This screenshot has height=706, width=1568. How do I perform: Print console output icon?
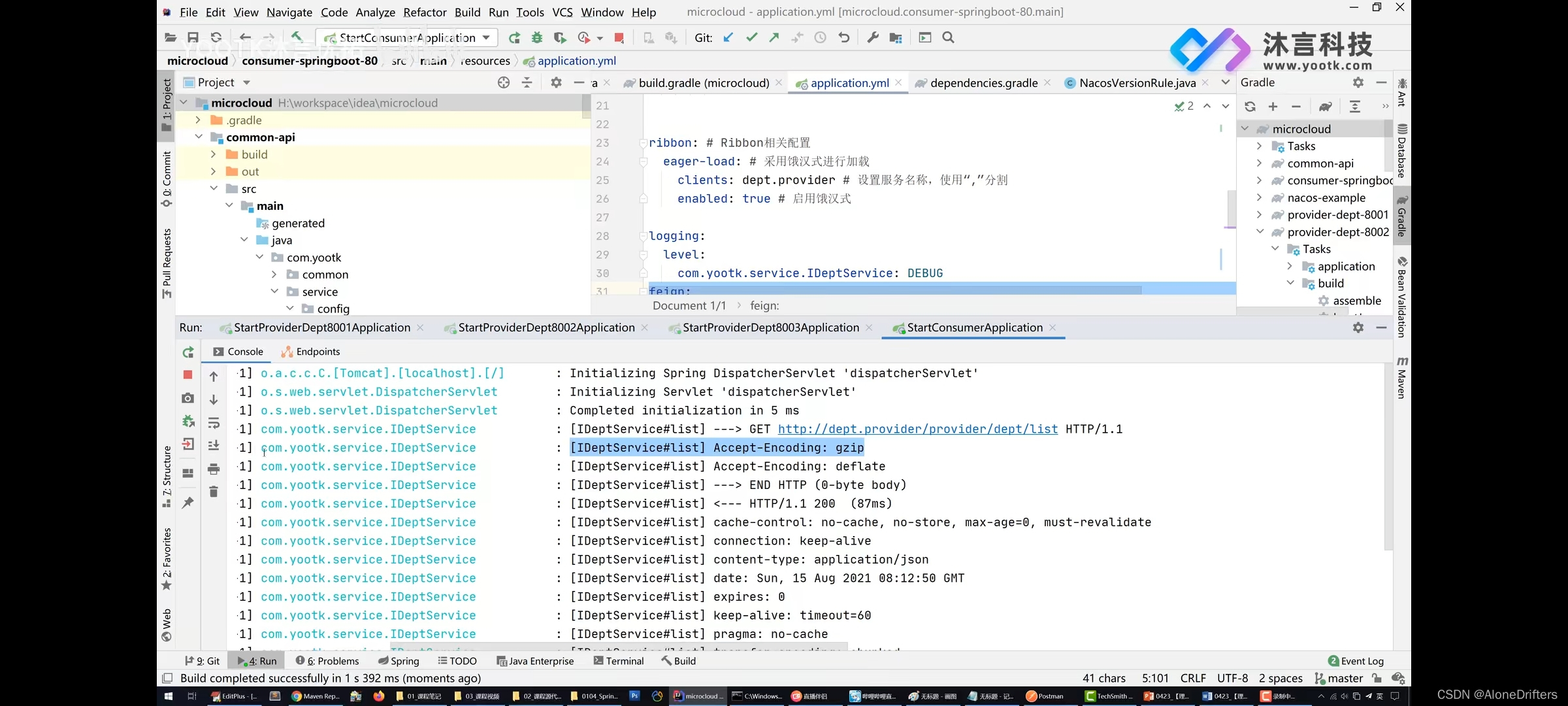tap(214, 469)
